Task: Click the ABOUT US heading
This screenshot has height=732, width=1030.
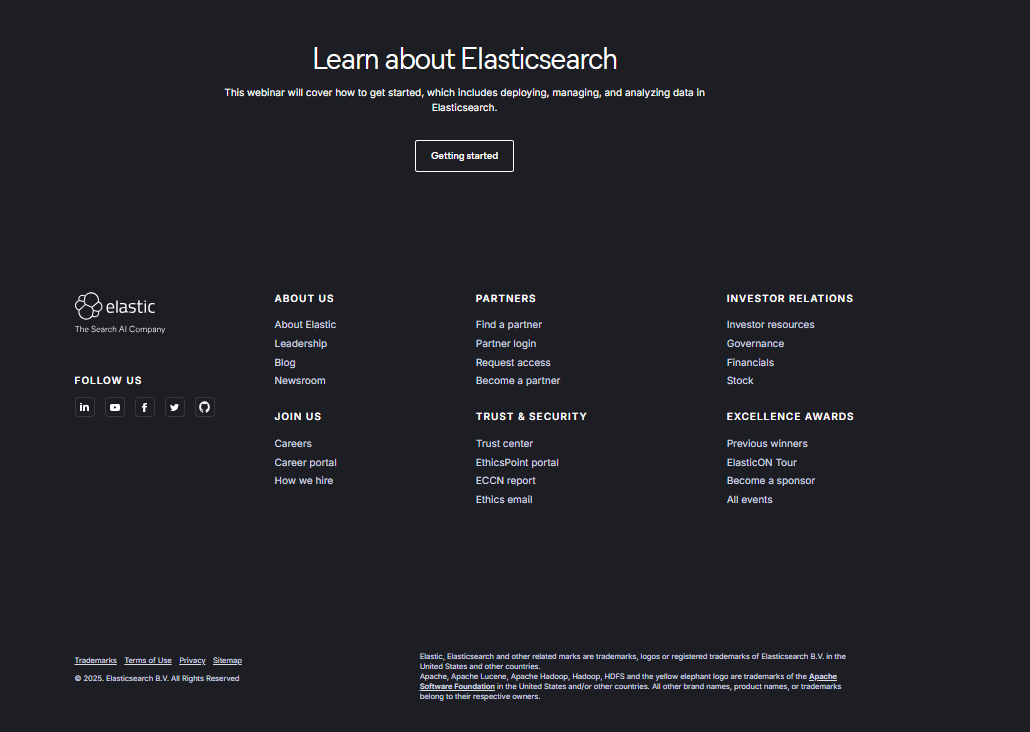Action: (304, 298)
